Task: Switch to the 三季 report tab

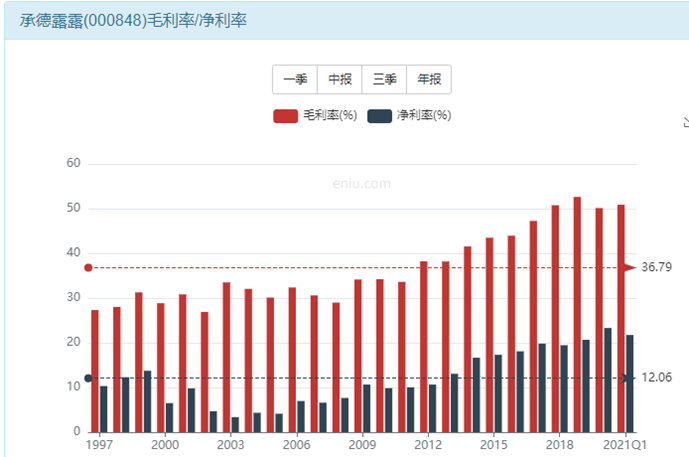Action: tap(384, 80)
